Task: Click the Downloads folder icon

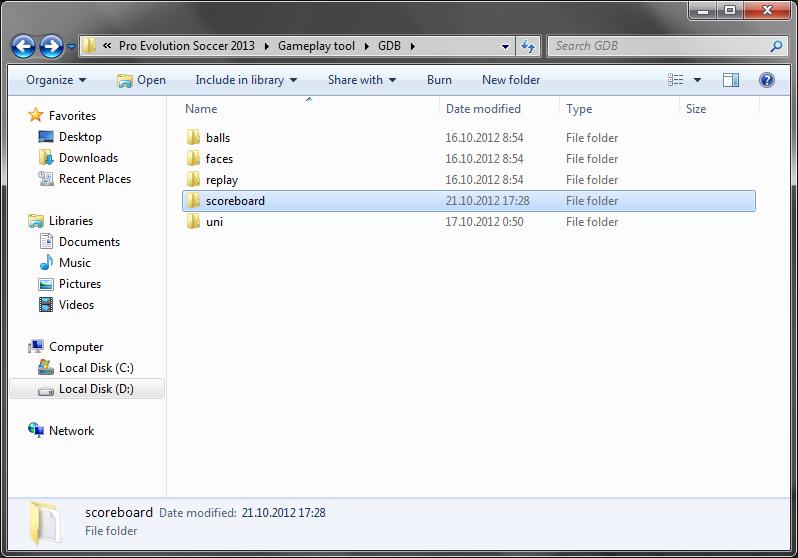Action: [x=46, y=158]
